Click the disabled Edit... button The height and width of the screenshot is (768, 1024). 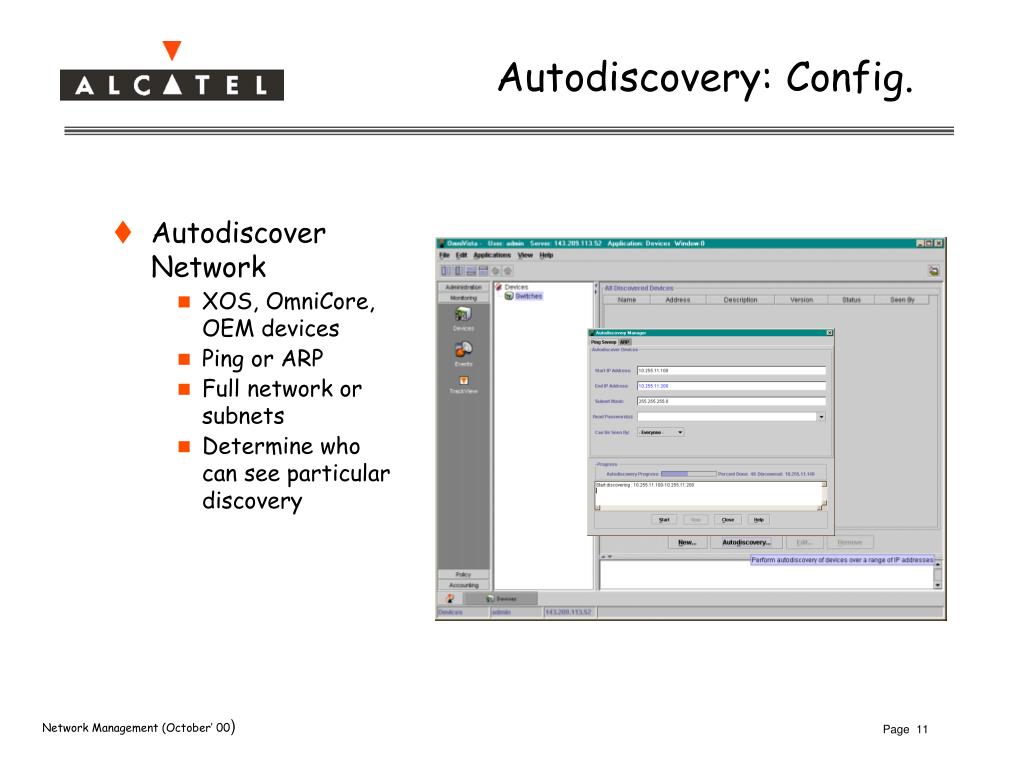click(x=804, y=542)
